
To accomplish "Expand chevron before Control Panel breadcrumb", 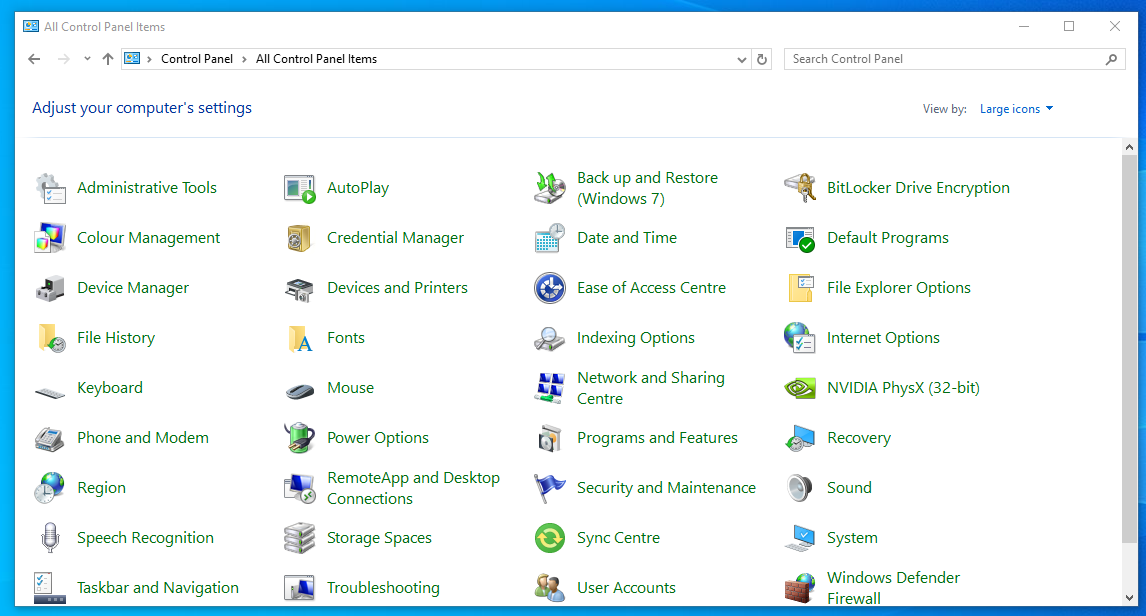I will point(150,59).
